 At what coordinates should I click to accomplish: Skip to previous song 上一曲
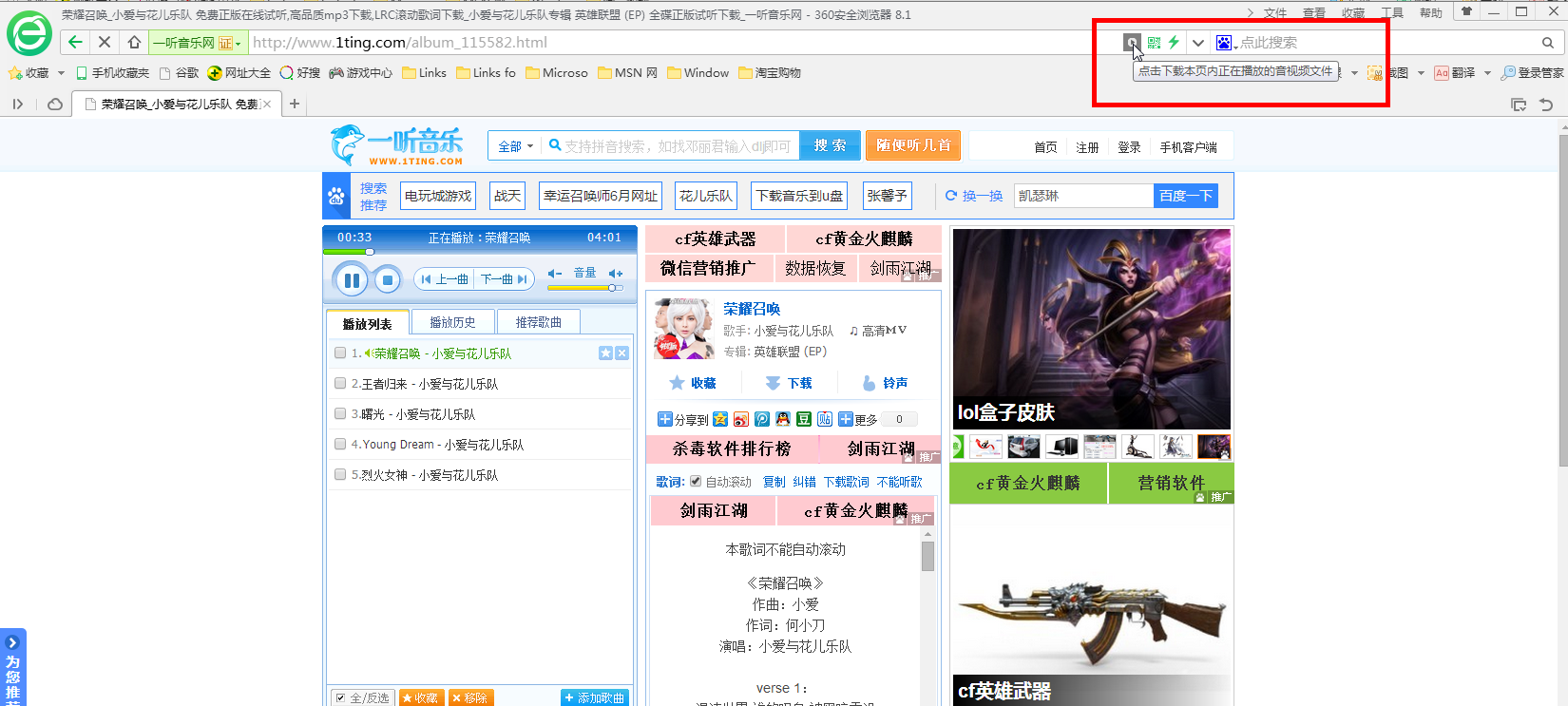point(446,279)
